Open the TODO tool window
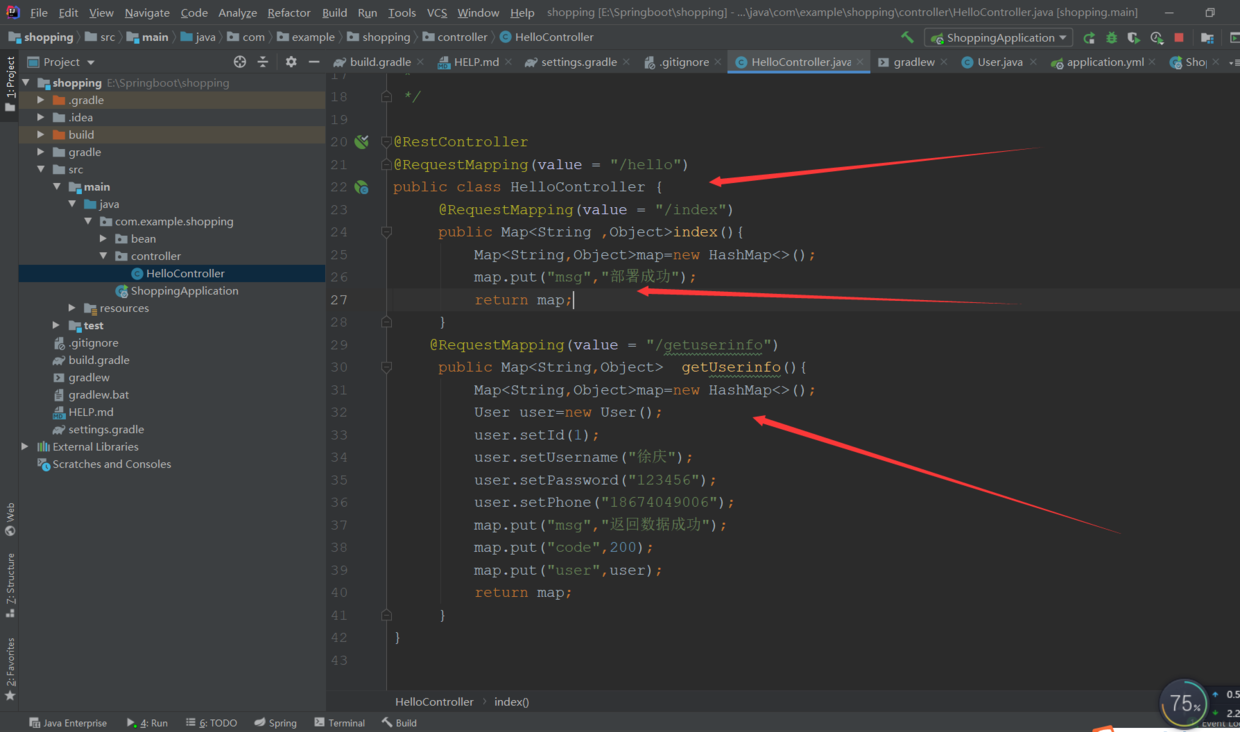This screenshot has height=732, width=1240. [x=211, y=723]
